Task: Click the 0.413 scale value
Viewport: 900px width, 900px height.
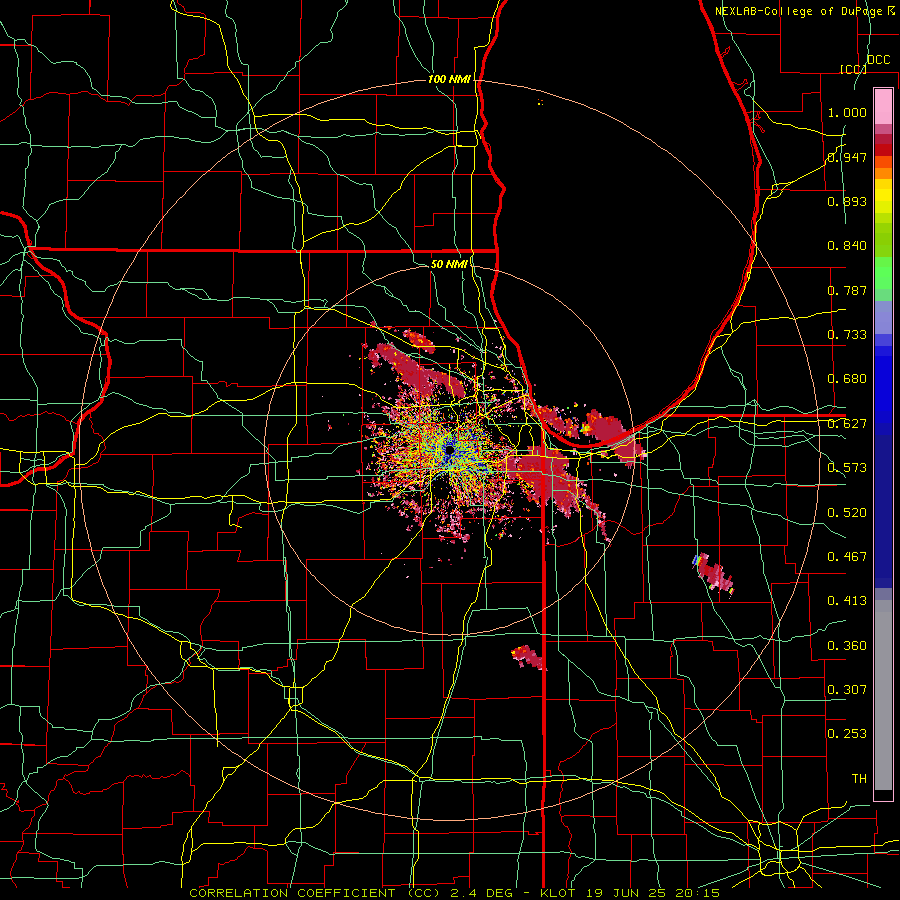Action: click(x=847, y=601)
